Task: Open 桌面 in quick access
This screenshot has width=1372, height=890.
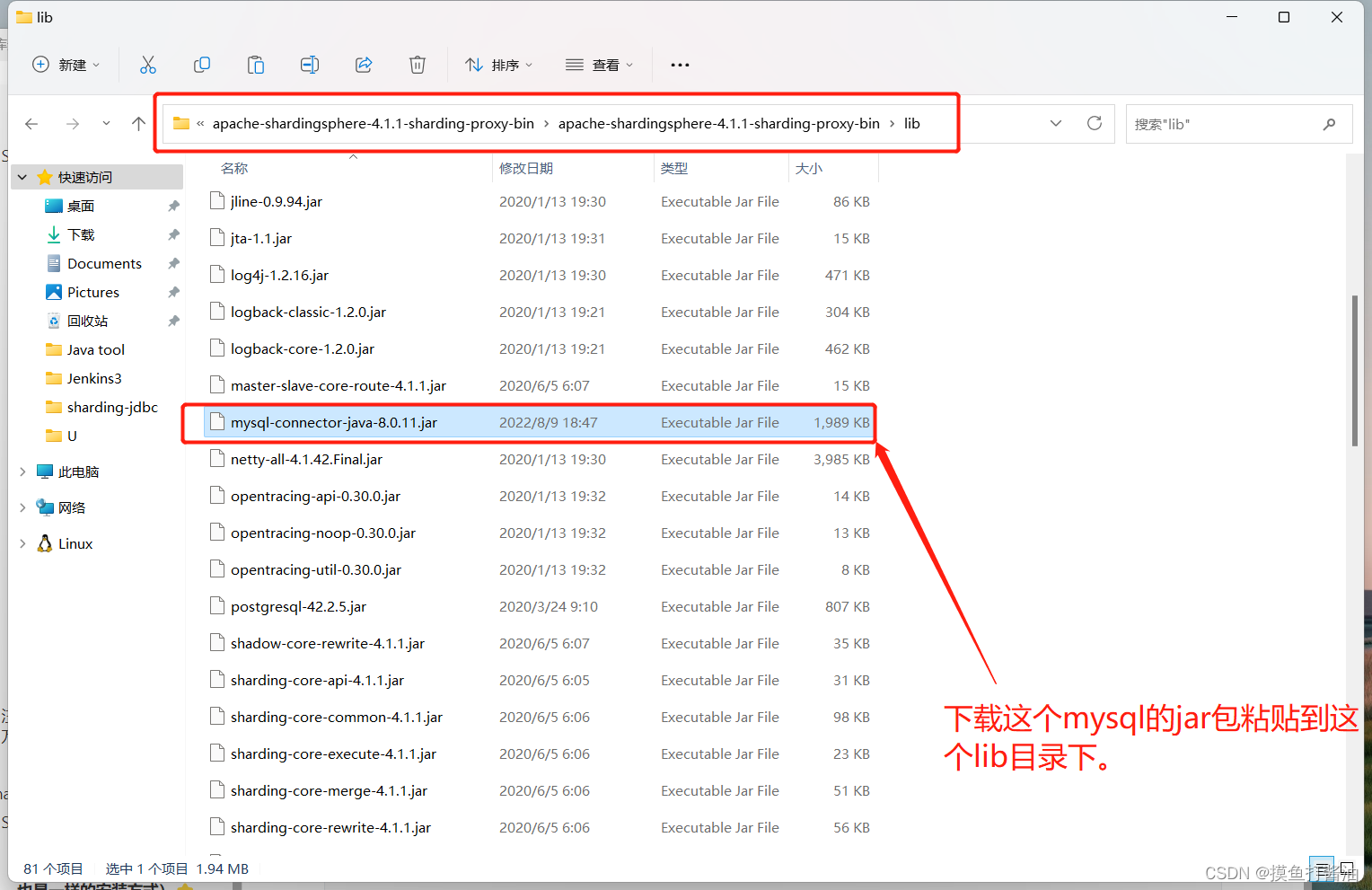Action: (81, 206)
